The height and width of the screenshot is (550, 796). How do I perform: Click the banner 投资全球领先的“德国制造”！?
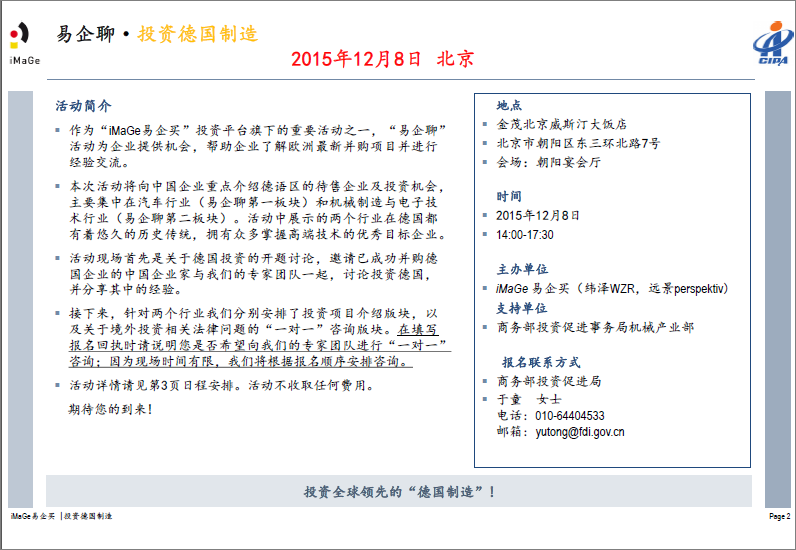coord(399,492)
